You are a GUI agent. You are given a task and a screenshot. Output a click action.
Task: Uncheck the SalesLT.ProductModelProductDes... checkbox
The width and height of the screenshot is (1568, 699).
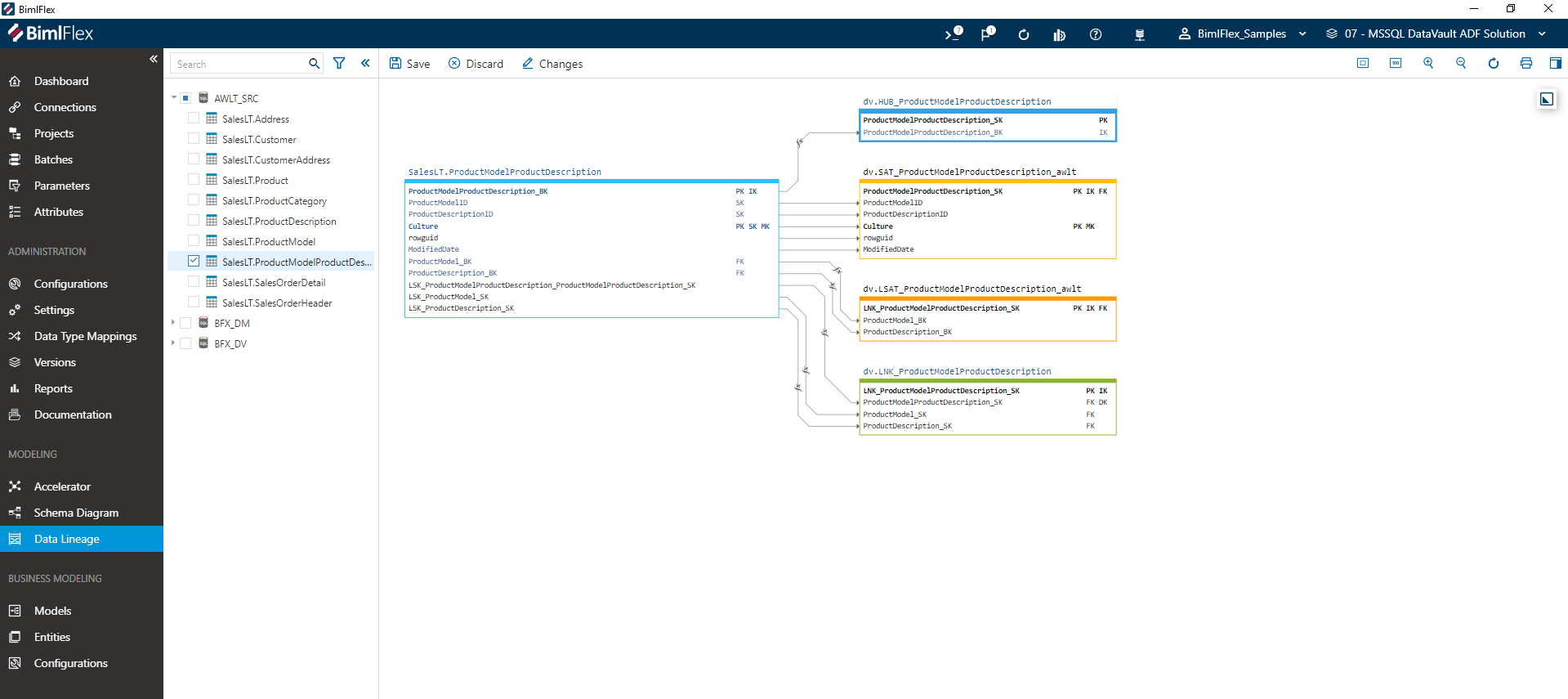(194, 262)
